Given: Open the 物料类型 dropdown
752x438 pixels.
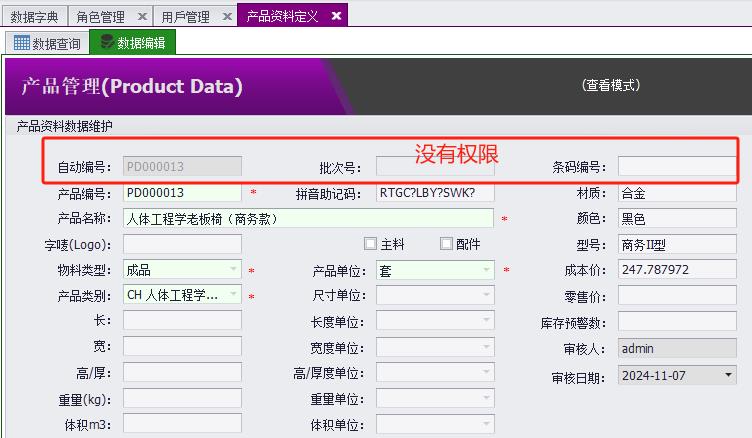Looking at the screenshot, I should point(234,270).
